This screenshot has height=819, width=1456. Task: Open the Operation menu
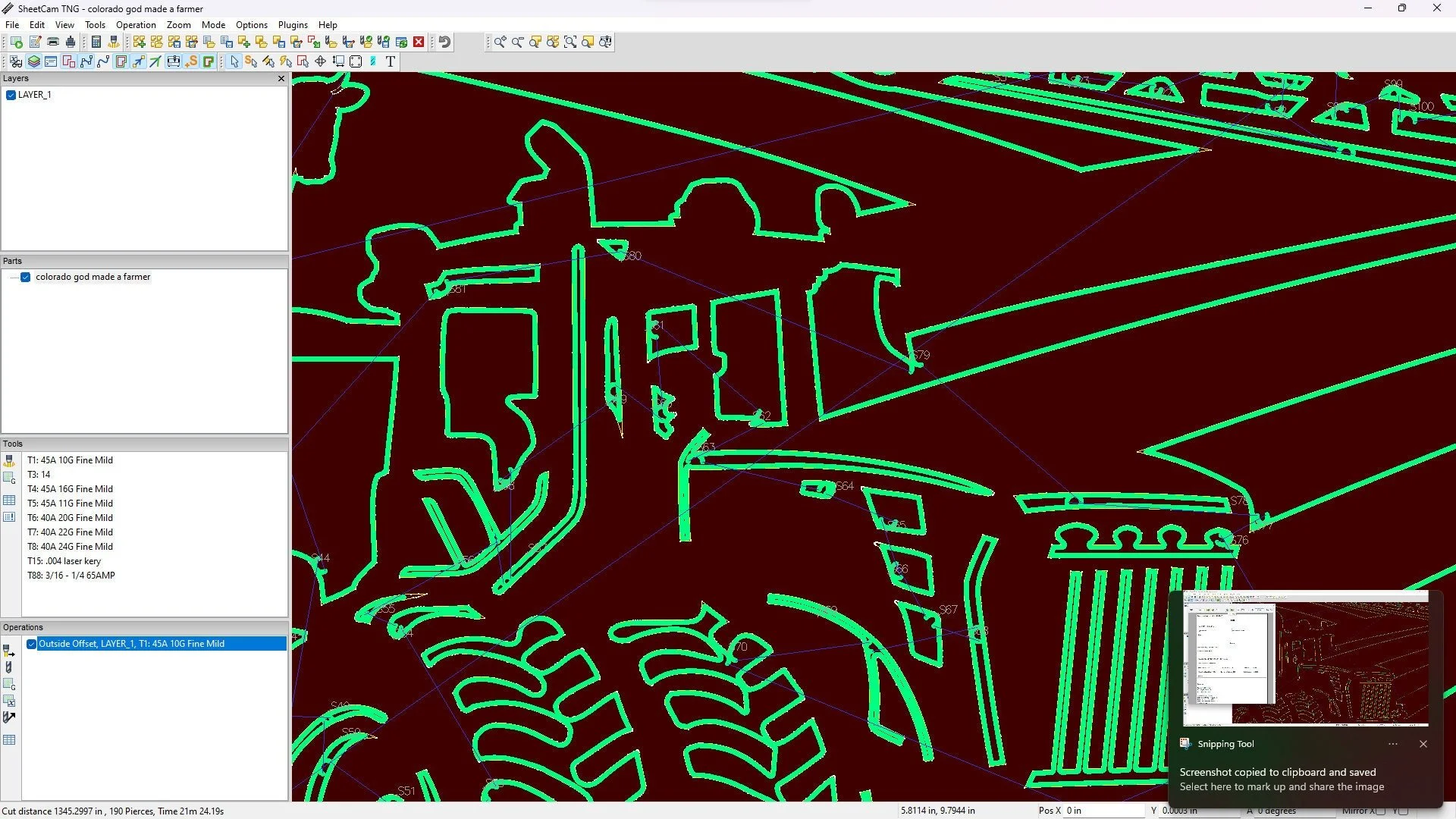[x=136, y=25]
